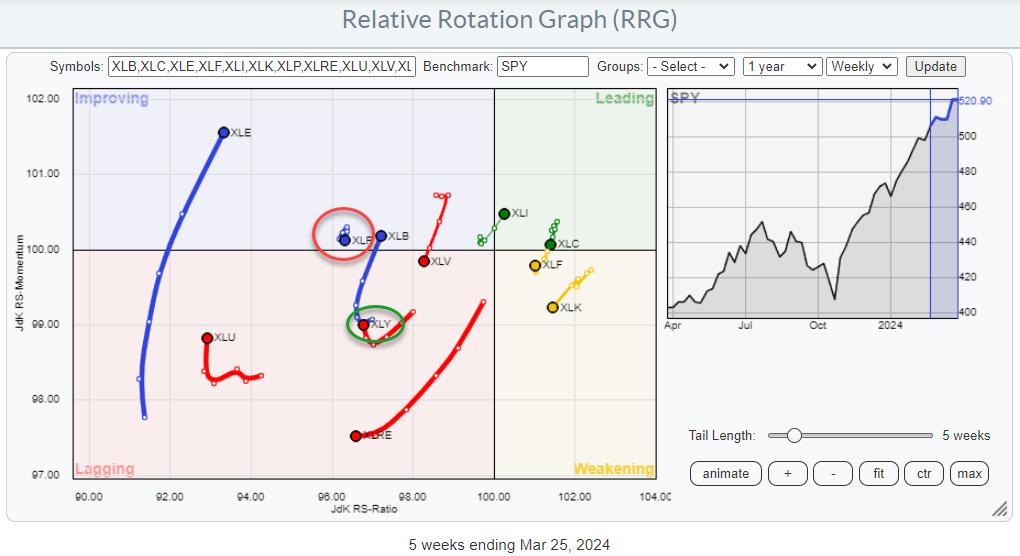
Task: Click the Update button
Action: (x=935, y=67)
